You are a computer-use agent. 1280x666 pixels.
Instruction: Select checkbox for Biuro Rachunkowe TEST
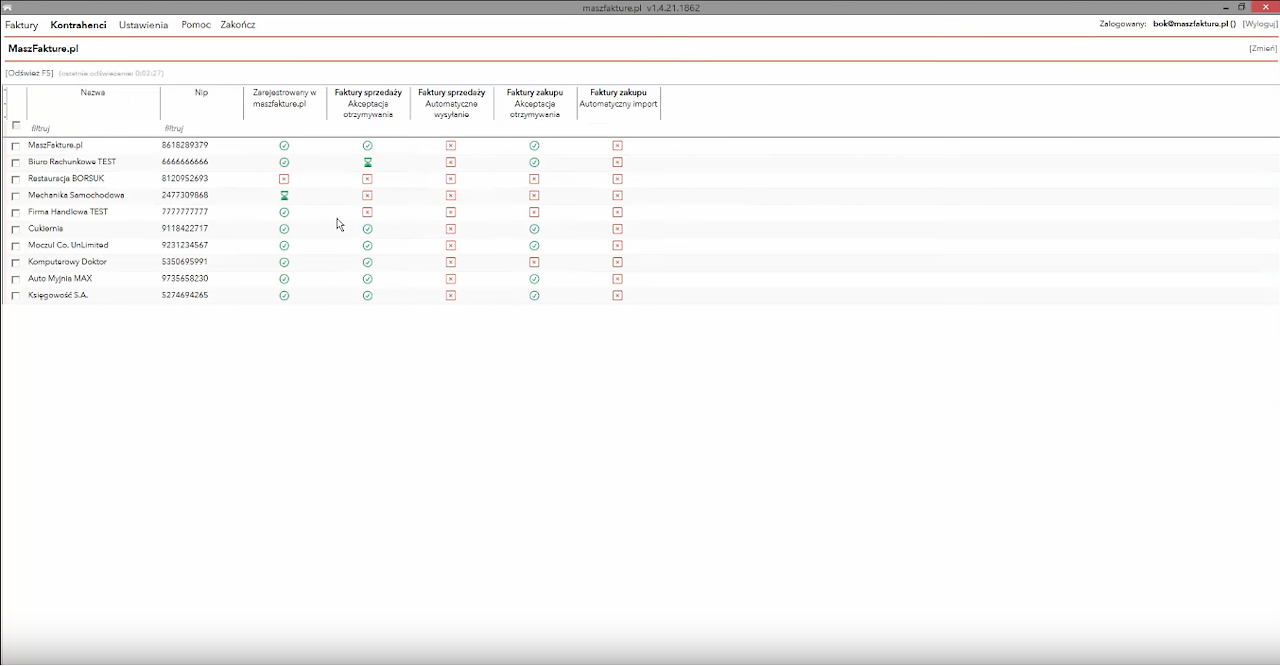click(16, 163)
